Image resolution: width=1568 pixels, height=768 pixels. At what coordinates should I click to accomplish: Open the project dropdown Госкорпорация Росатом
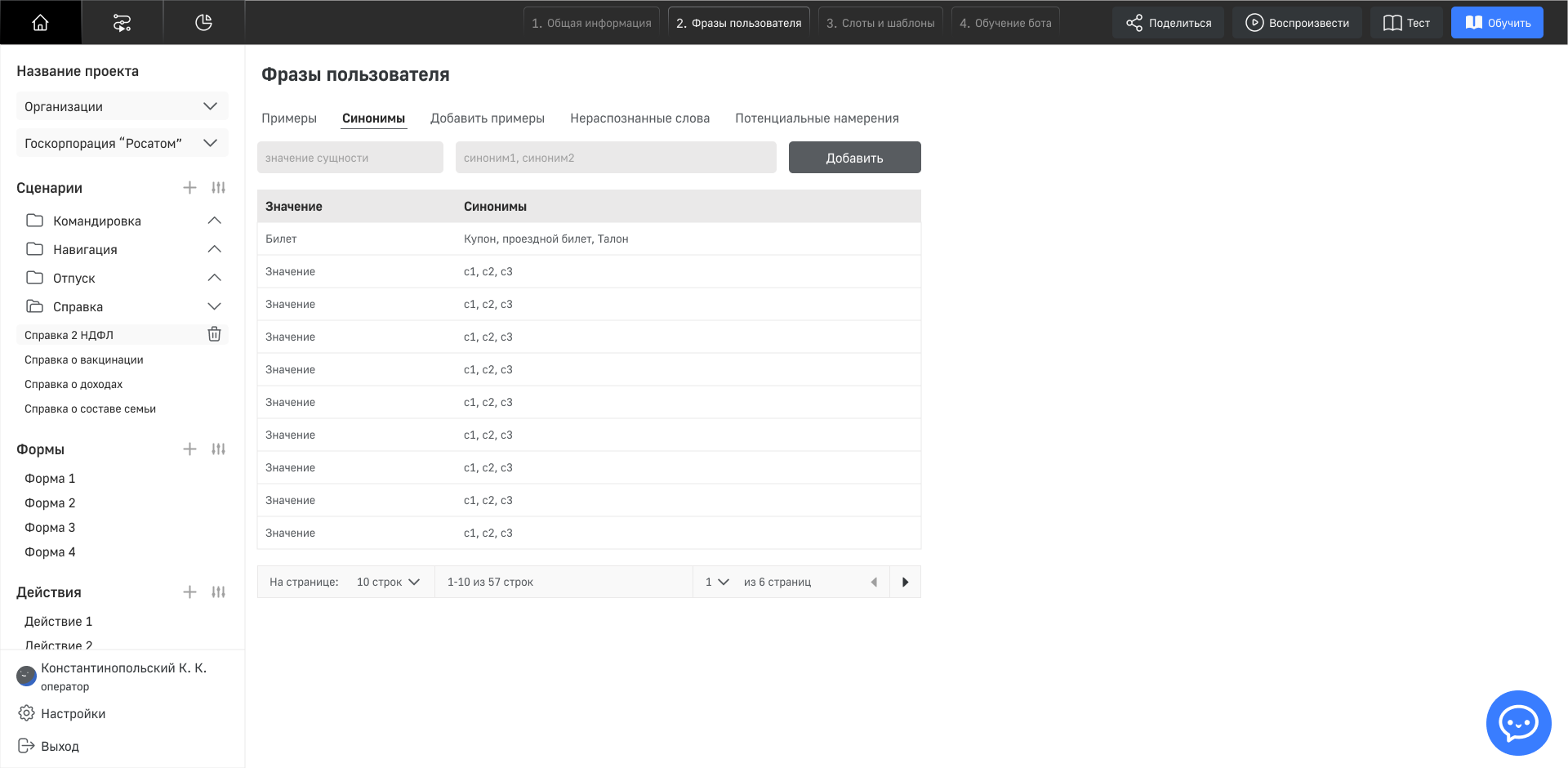click(x=121, y=142)
